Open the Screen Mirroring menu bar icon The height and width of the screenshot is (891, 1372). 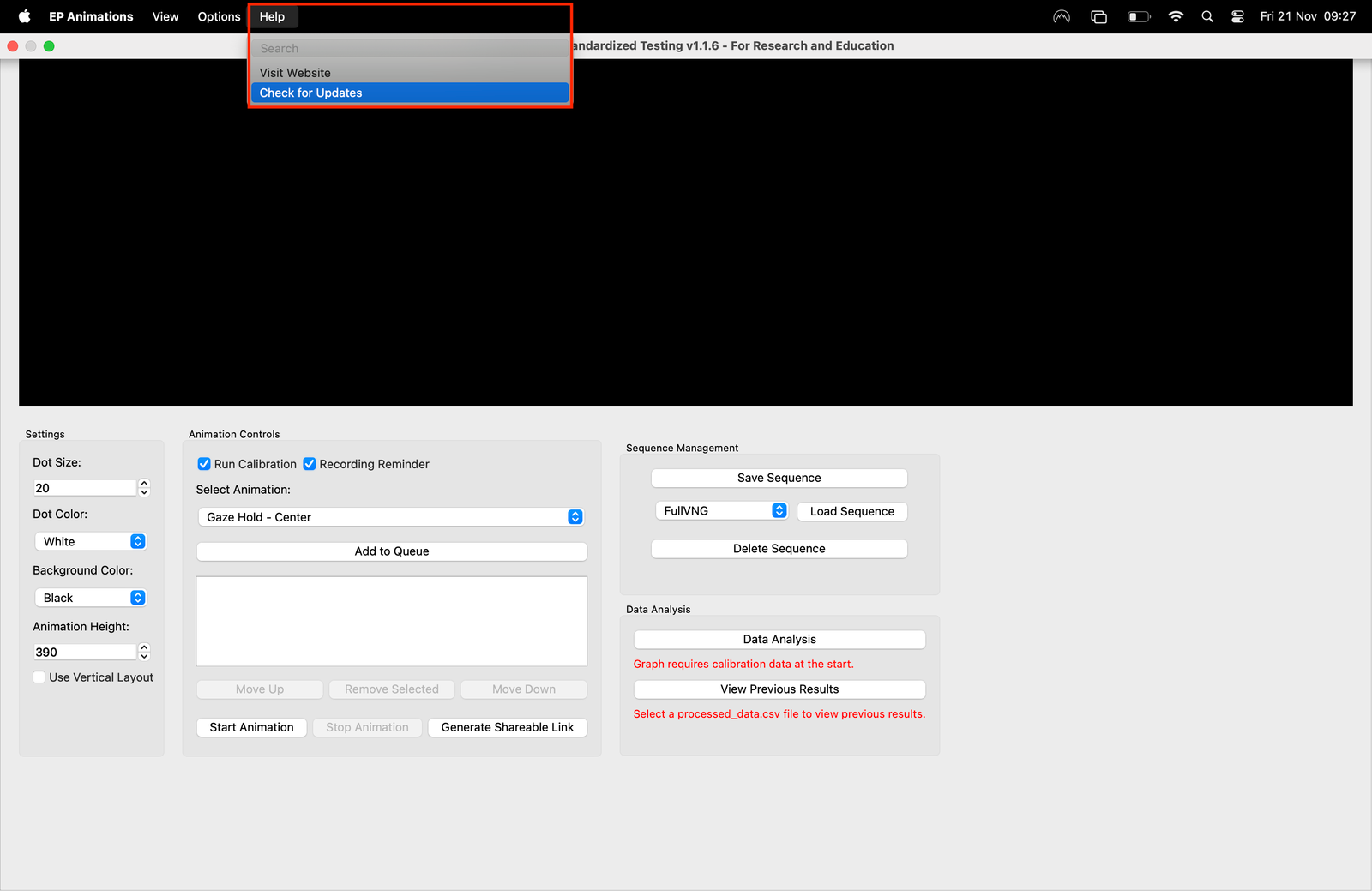pyautogui.click(x=1098, y=16)
